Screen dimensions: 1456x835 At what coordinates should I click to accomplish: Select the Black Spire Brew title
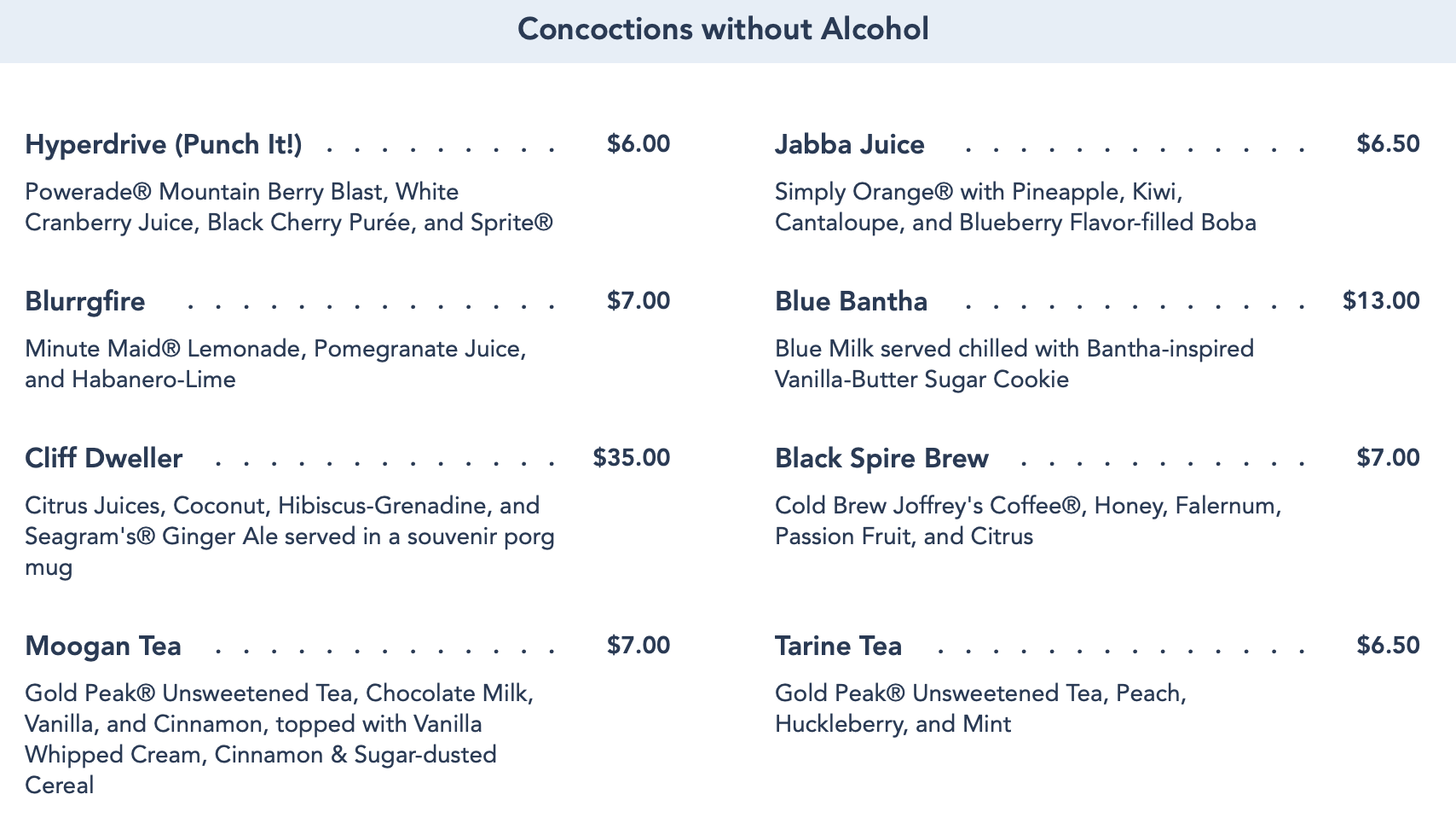881,458
